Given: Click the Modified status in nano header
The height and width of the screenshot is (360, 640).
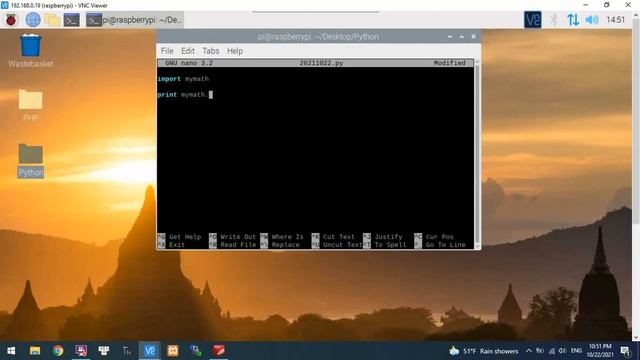Looking at the screenshot, I should tap(449, 63).
